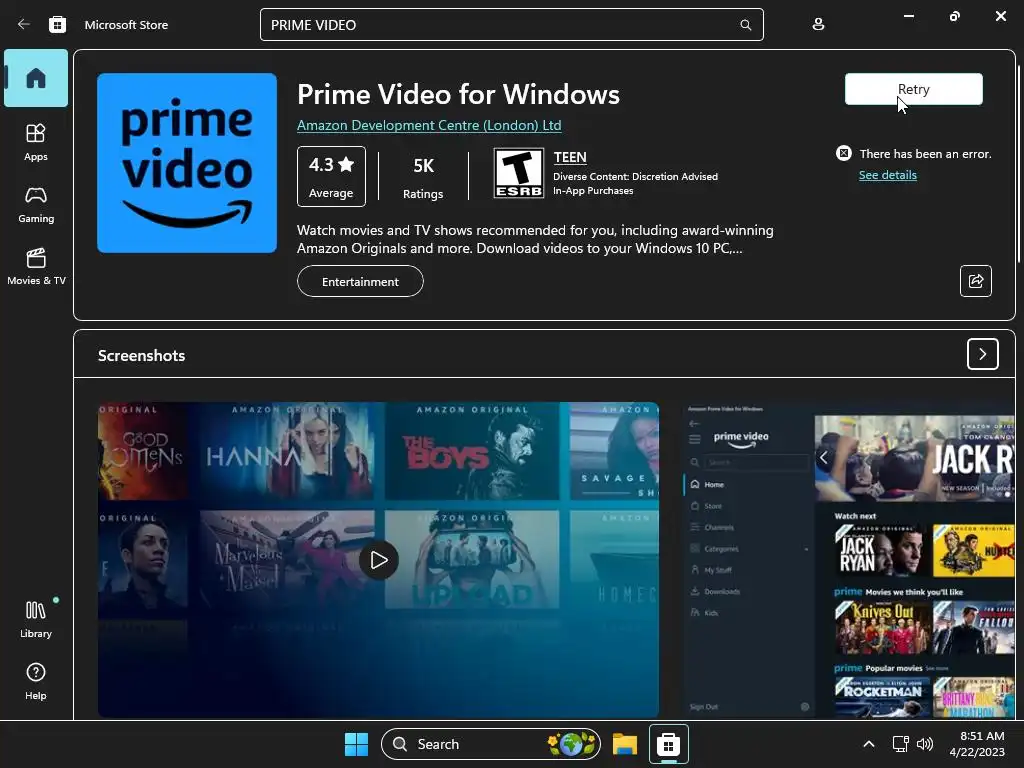Open the network status icon

point(901,744)
